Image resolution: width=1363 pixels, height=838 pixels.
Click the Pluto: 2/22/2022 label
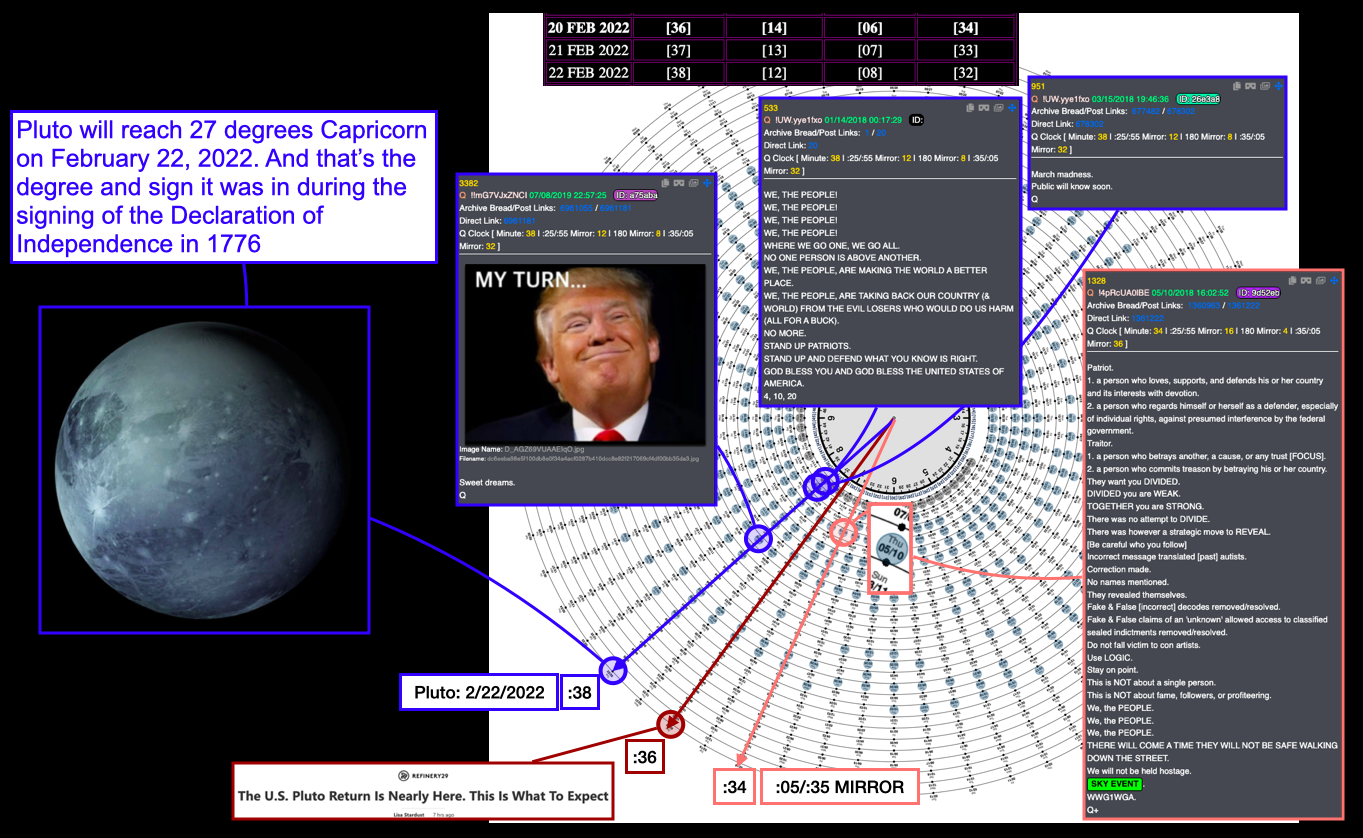click(479, 692)
